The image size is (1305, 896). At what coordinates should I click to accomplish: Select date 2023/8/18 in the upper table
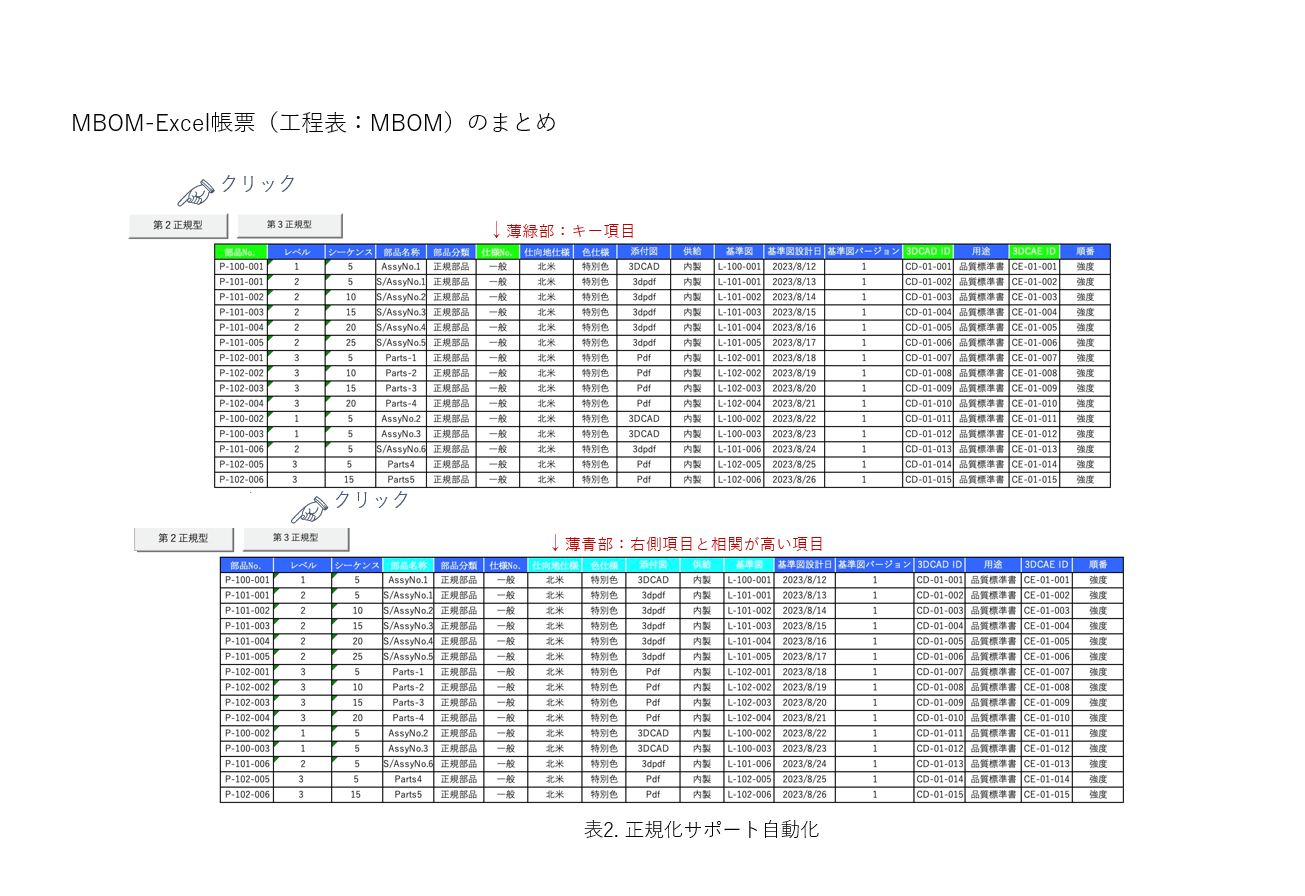tap(794, 358)
